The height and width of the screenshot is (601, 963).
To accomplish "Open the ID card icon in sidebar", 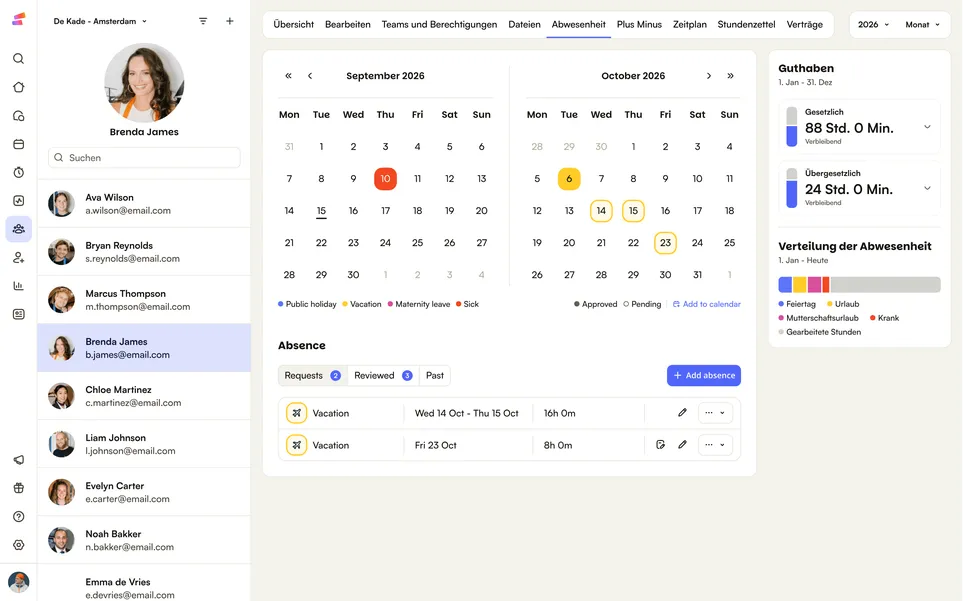I will click(x=18, y=314).
